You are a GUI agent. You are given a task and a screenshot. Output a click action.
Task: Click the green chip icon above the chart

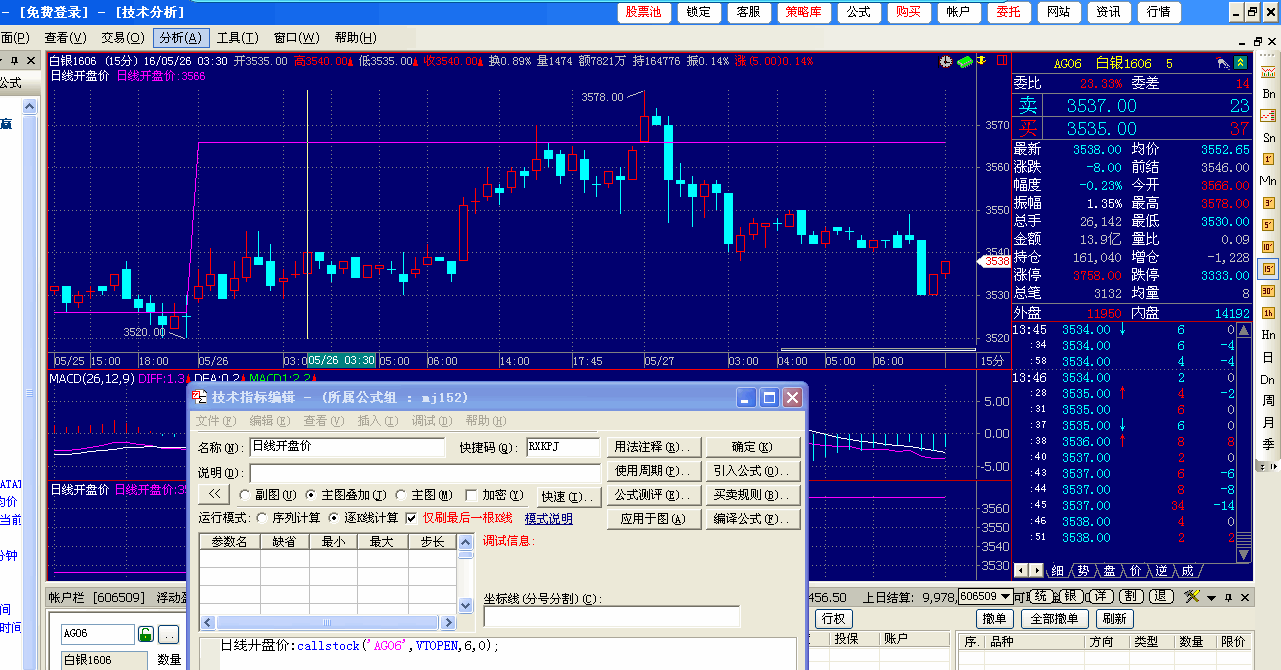965,62
